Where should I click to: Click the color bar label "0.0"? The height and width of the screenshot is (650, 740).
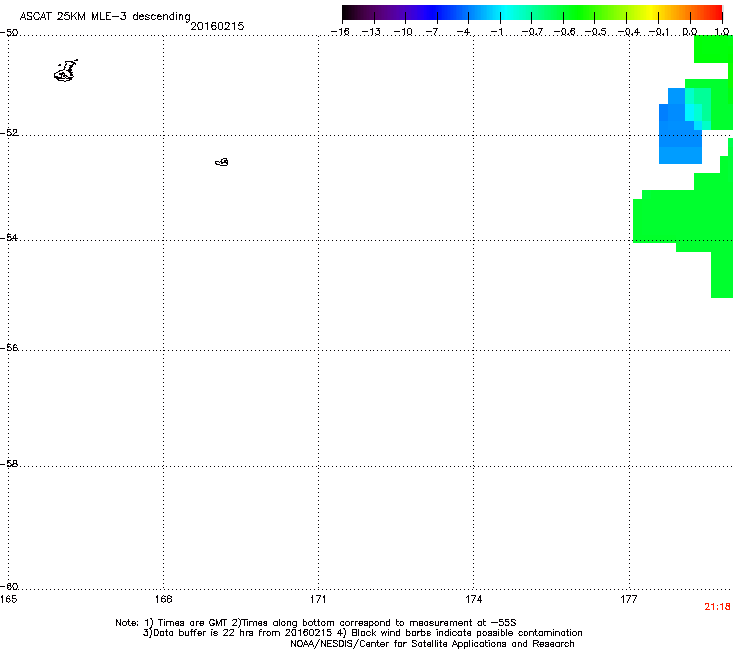tap(690, 32)
